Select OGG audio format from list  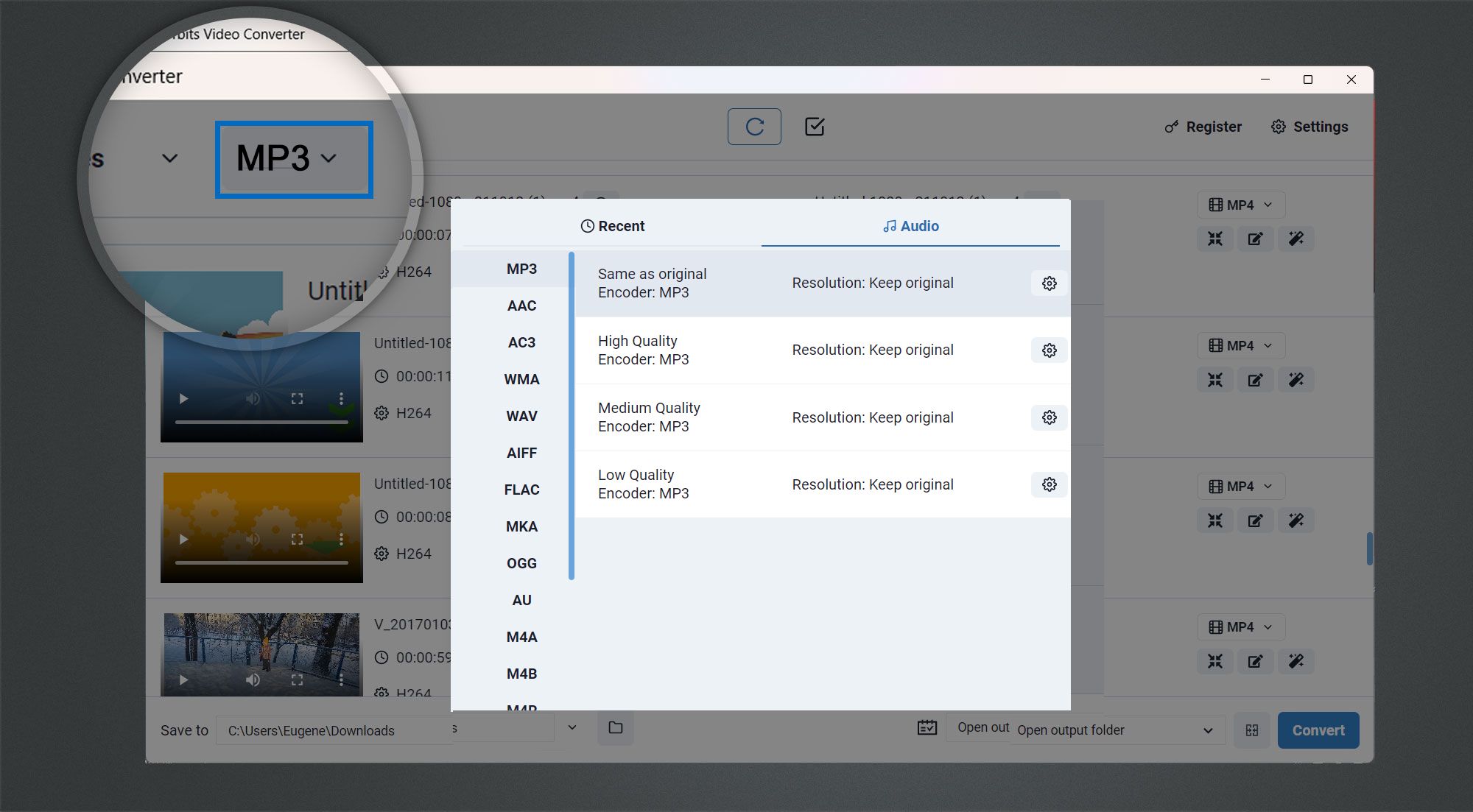click(521, 563)
